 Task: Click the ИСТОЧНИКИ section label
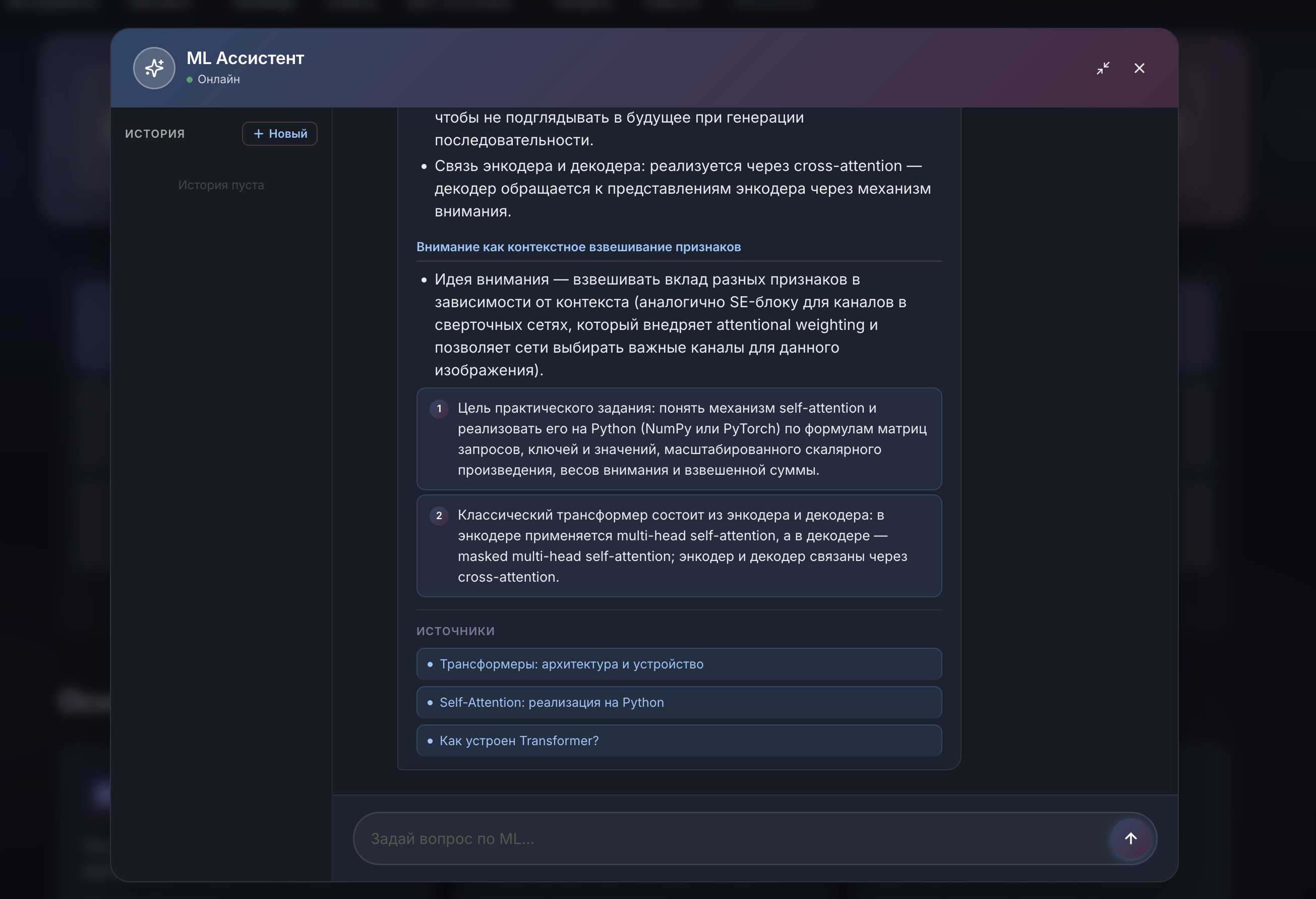(x=455, y=631)
